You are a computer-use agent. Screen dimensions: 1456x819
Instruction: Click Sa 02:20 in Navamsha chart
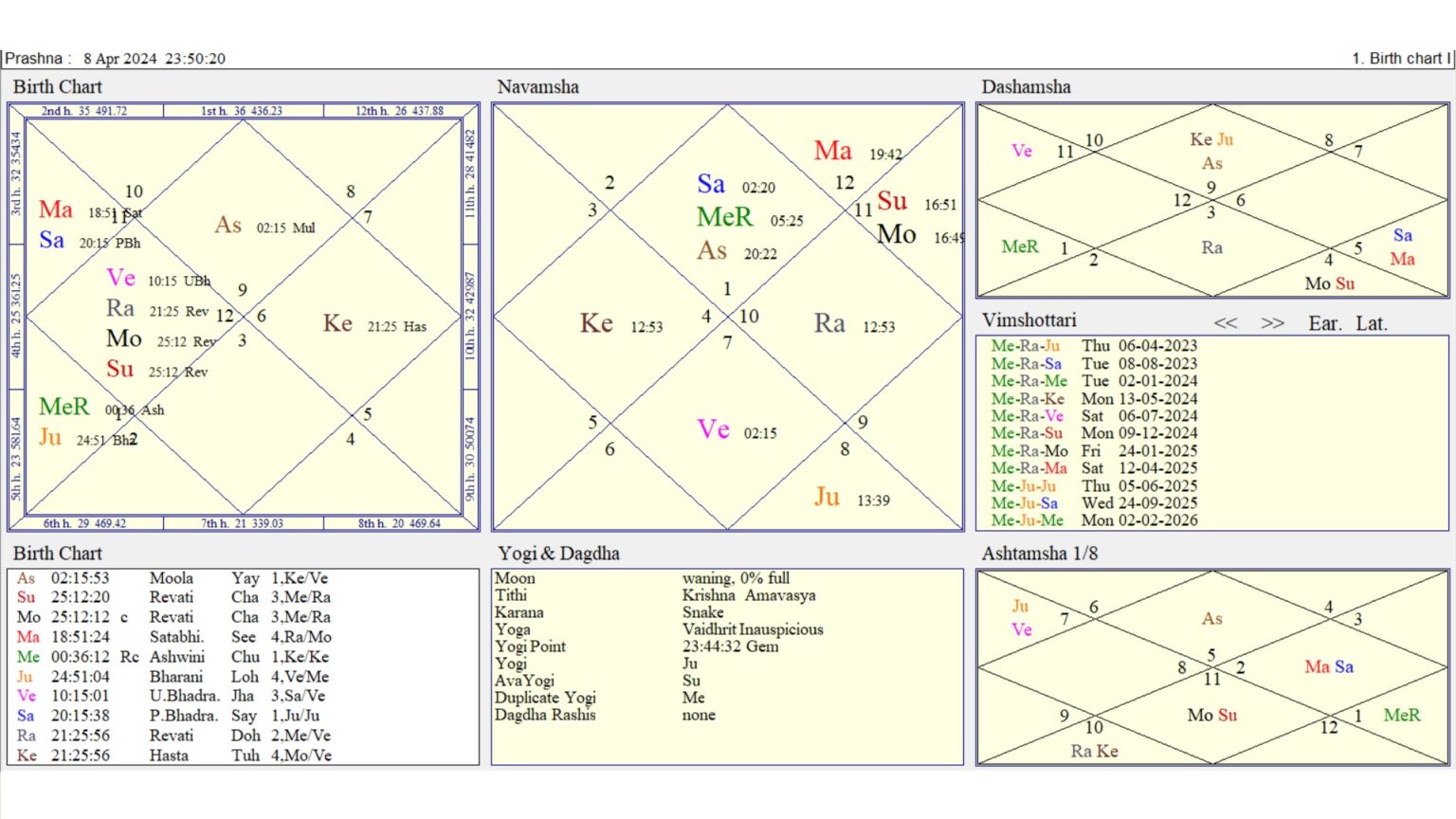736,185
